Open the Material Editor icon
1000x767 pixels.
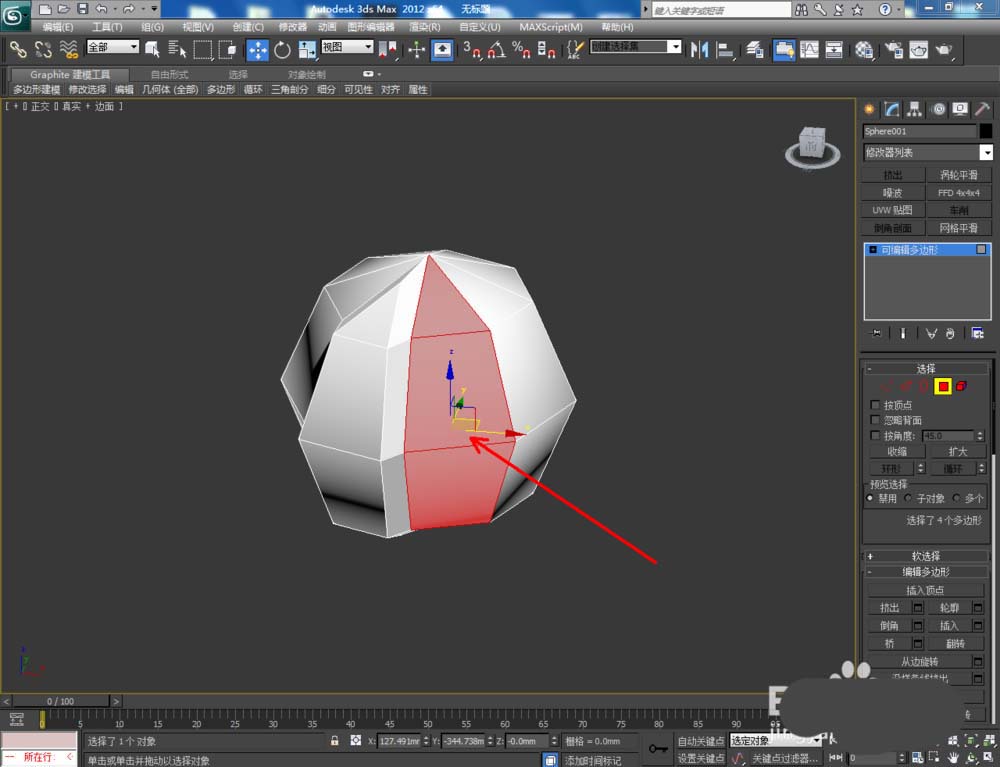864,49
